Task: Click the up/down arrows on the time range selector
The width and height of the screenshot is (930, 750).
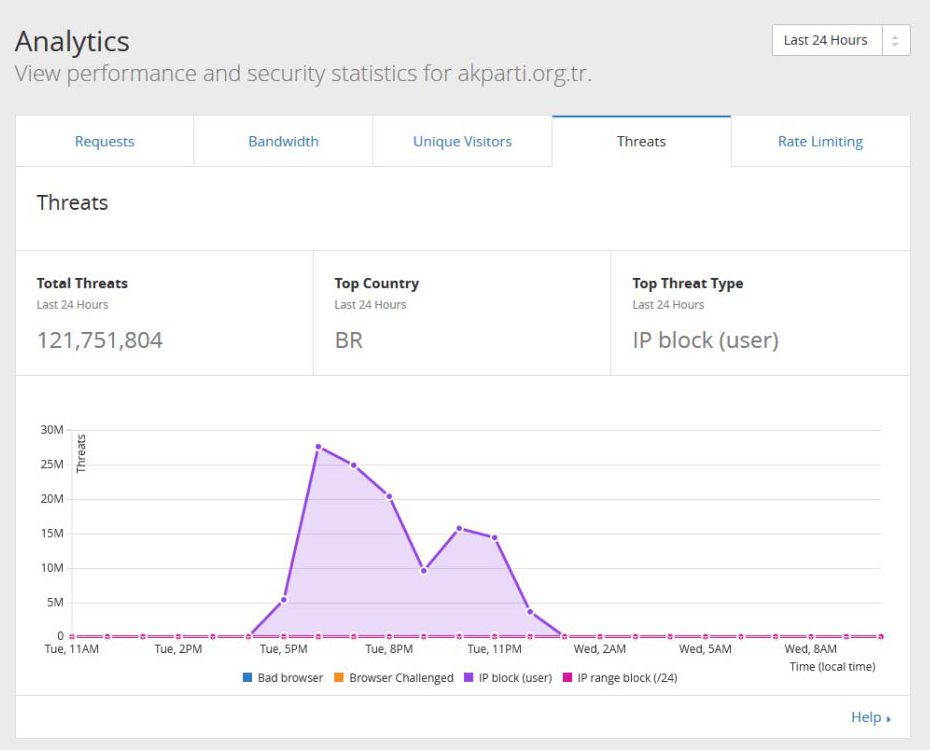Action: pyautogui.click(x=894, y=40)
